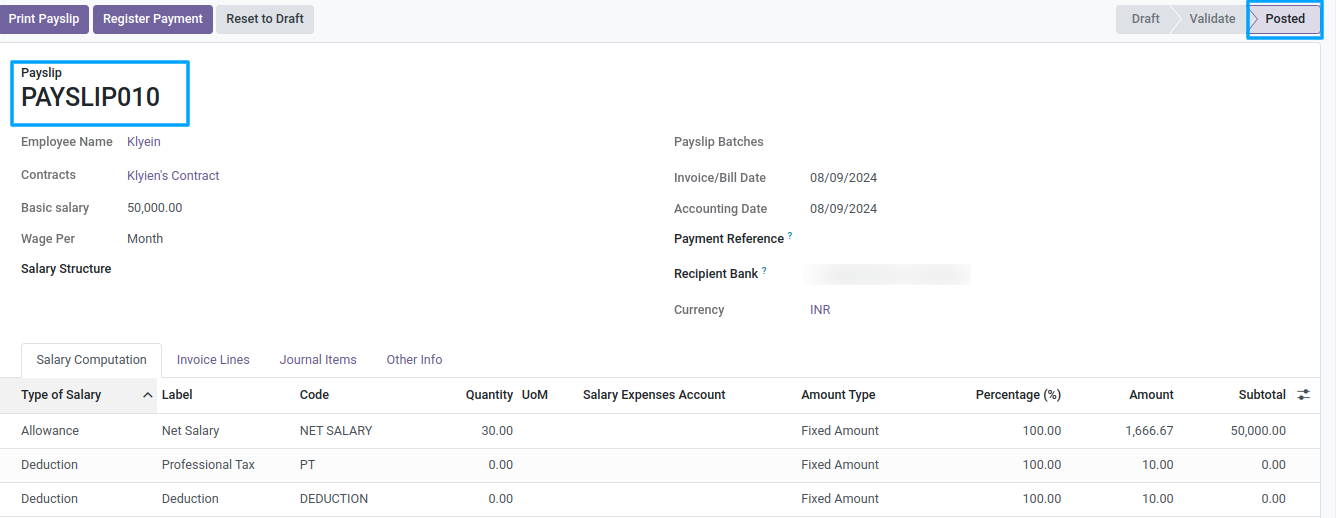Click the Invoice/Bill Date value 08/09/2024
Screen dimensions: 1336x518
(x=843, y=178)
